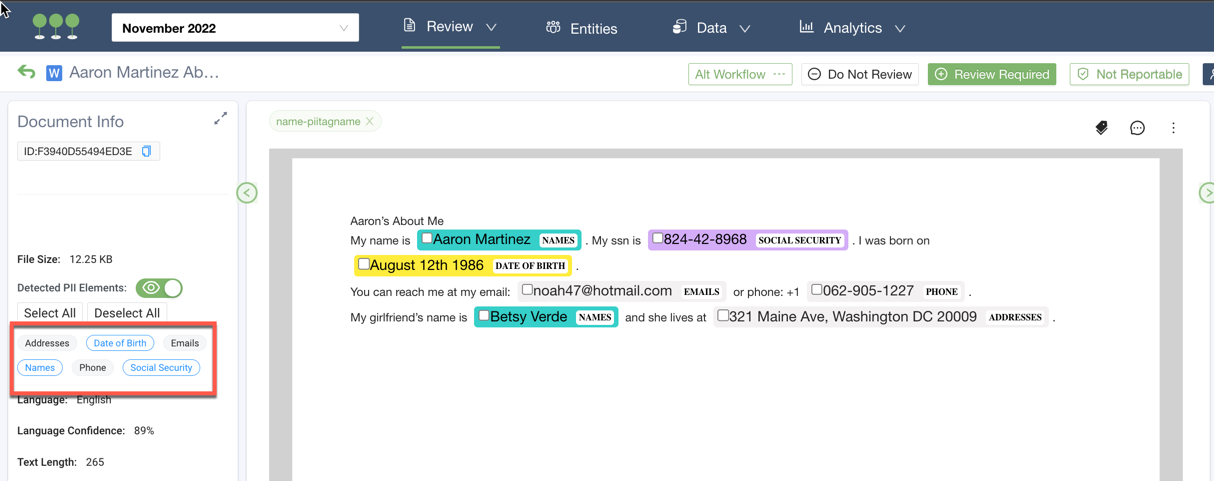Go to previous document with left arrow
1214x481 pixels.
tap(247, 193)
